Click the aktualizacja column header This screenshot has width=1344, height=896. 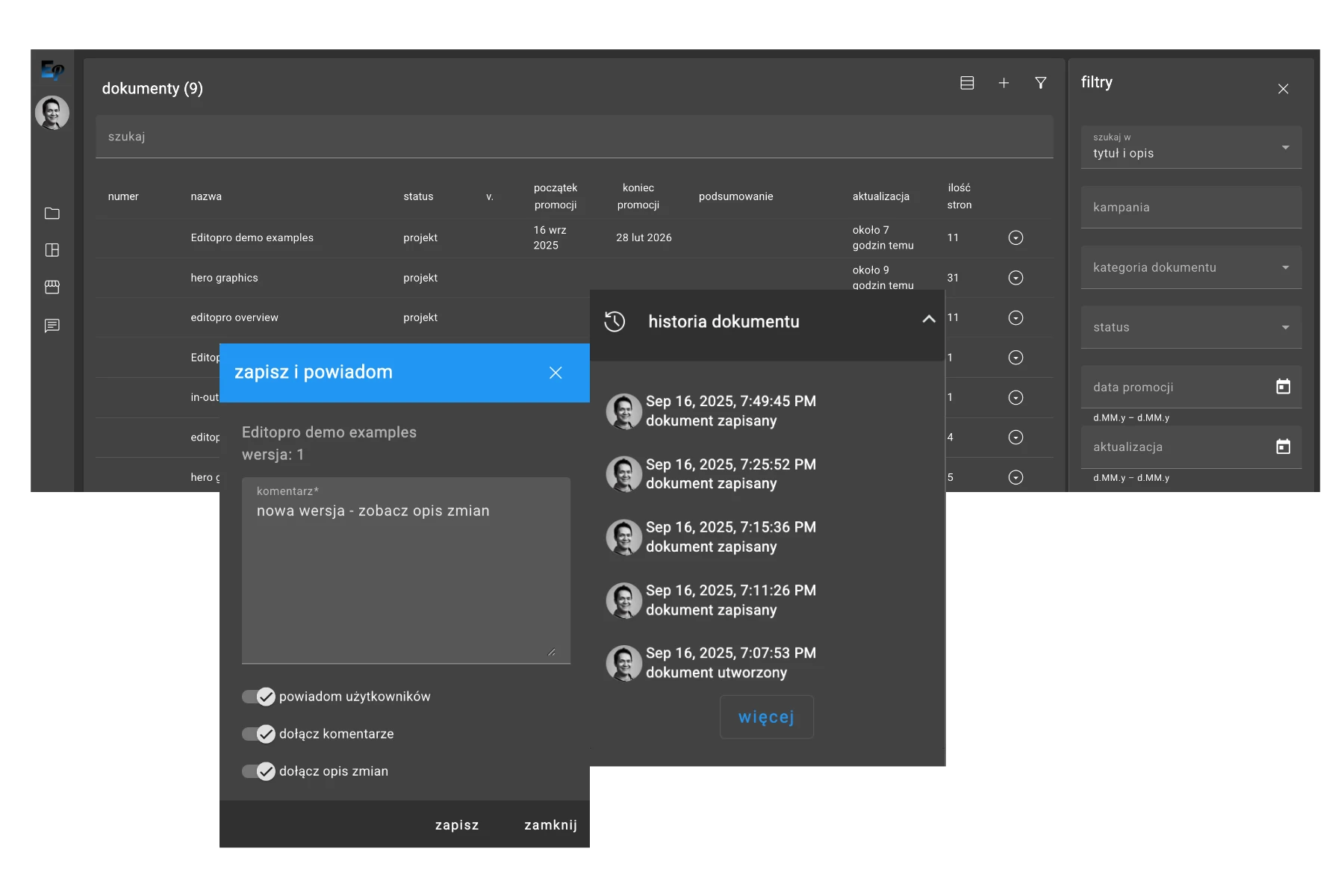pyautogui.click(x=881, y=196)
